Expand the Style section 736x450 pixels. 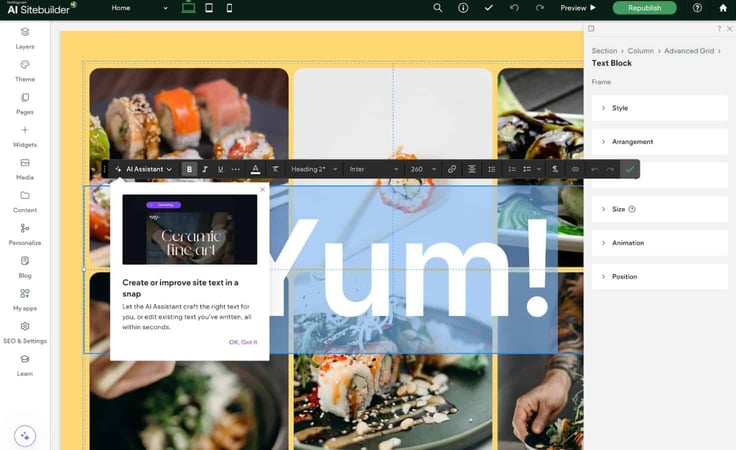659,108
